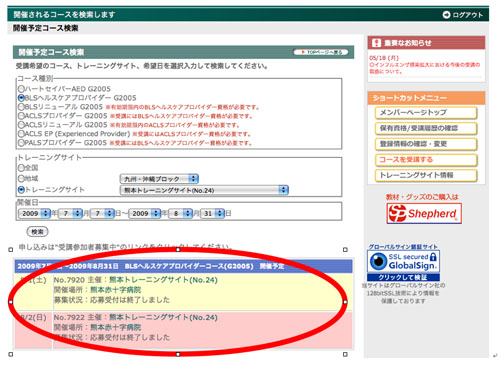500x368 pixels.
Task: Click 熊本赤十字病院 venue in No.7920 row
Action: pos(116,290)
